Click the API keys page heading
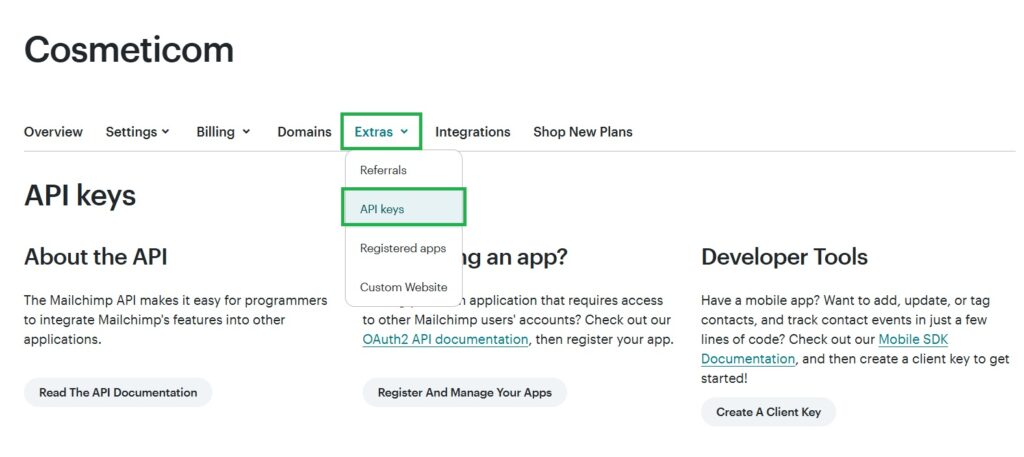The height and width of the screenshot is (457, 1024). pos(80,195)
